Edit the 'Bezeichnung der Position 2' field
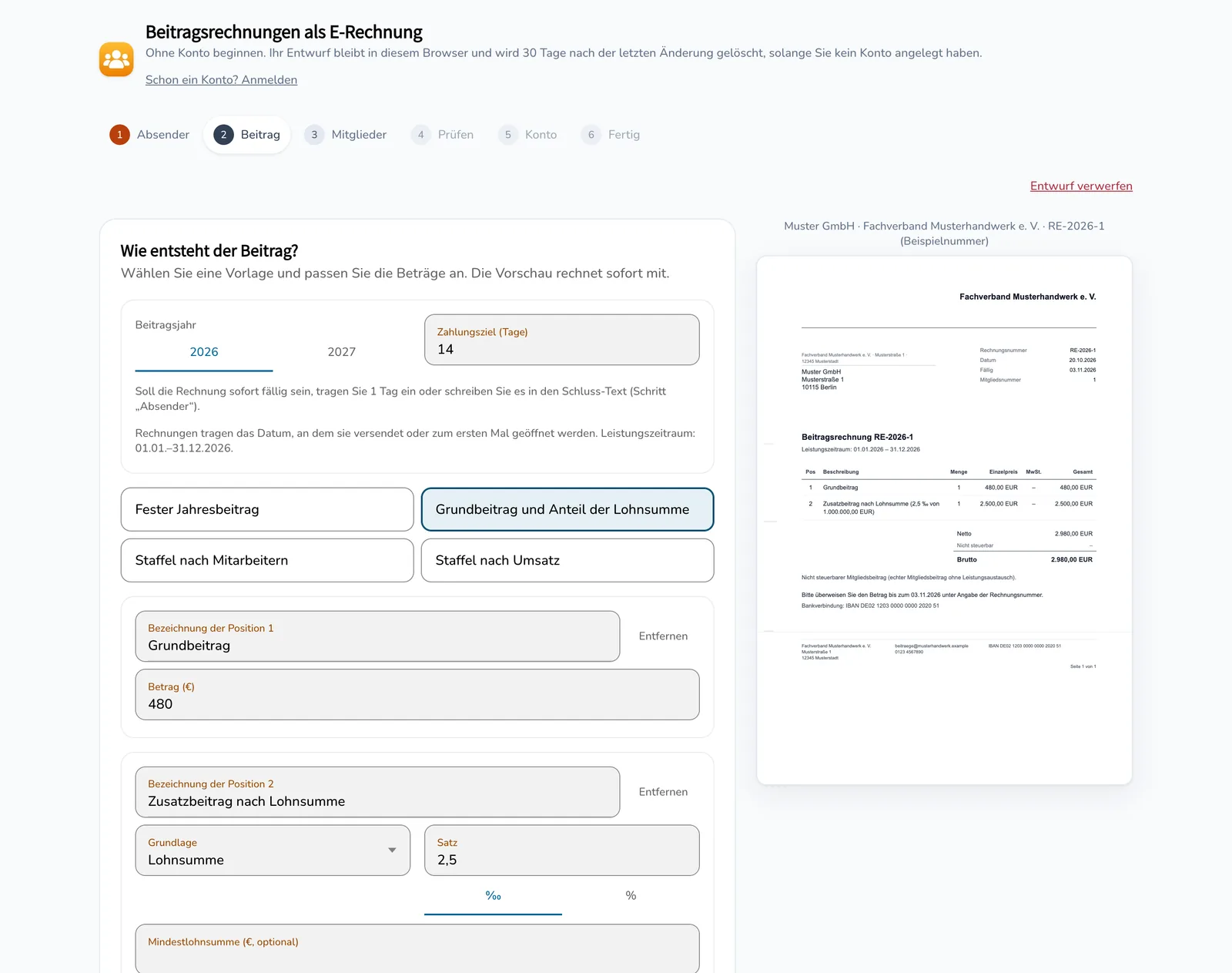 (377, 792)
